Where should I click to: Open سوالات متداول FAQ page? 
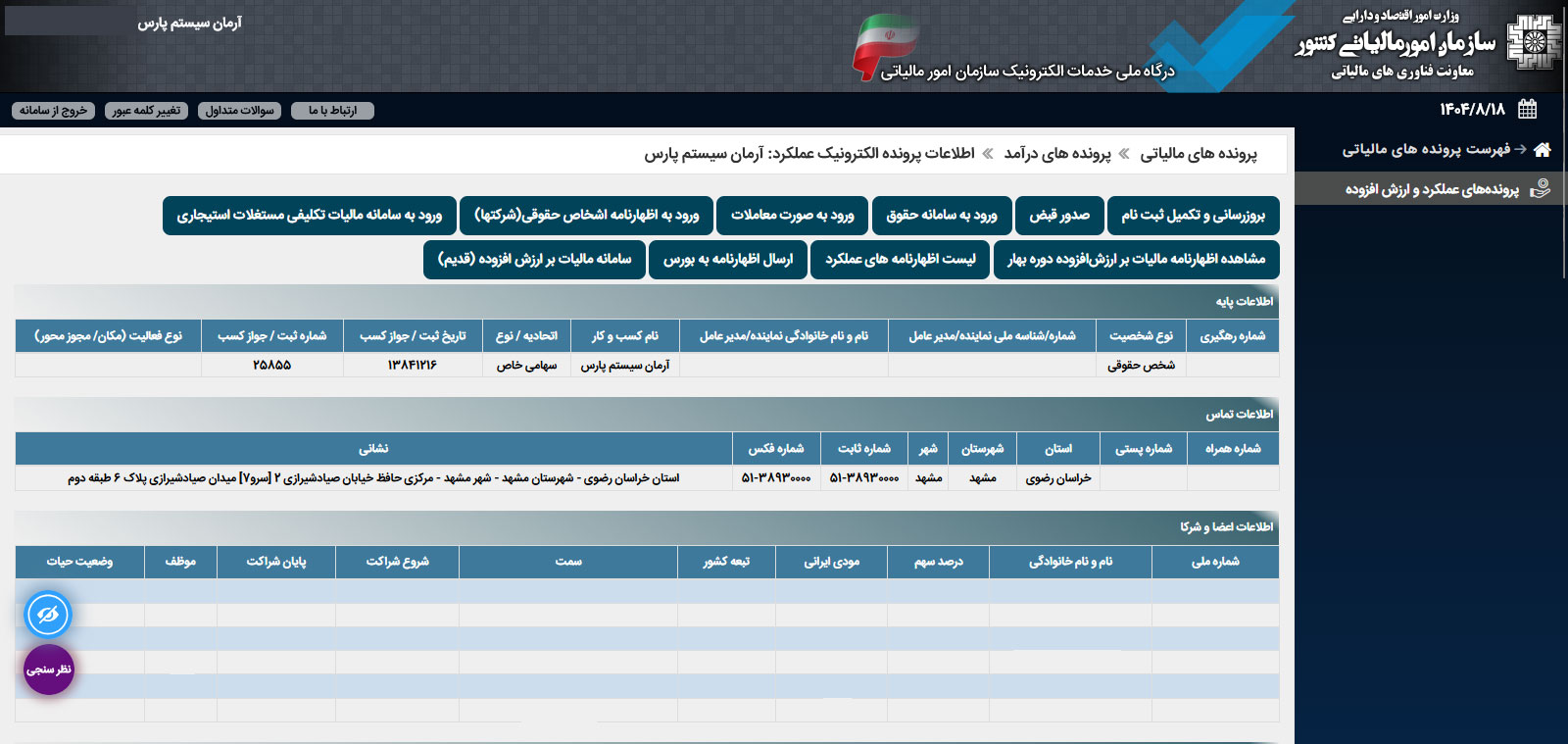pos(239,111)
